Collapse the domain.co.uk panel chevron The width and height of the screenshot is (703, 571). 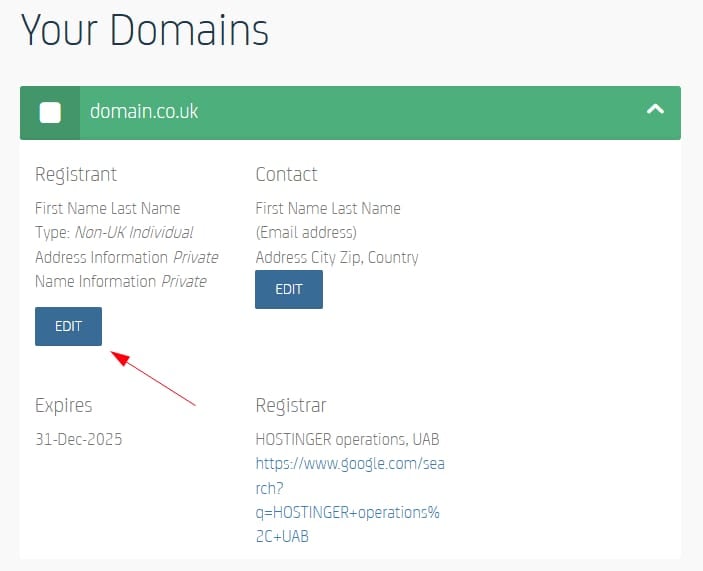coord(655,109)
